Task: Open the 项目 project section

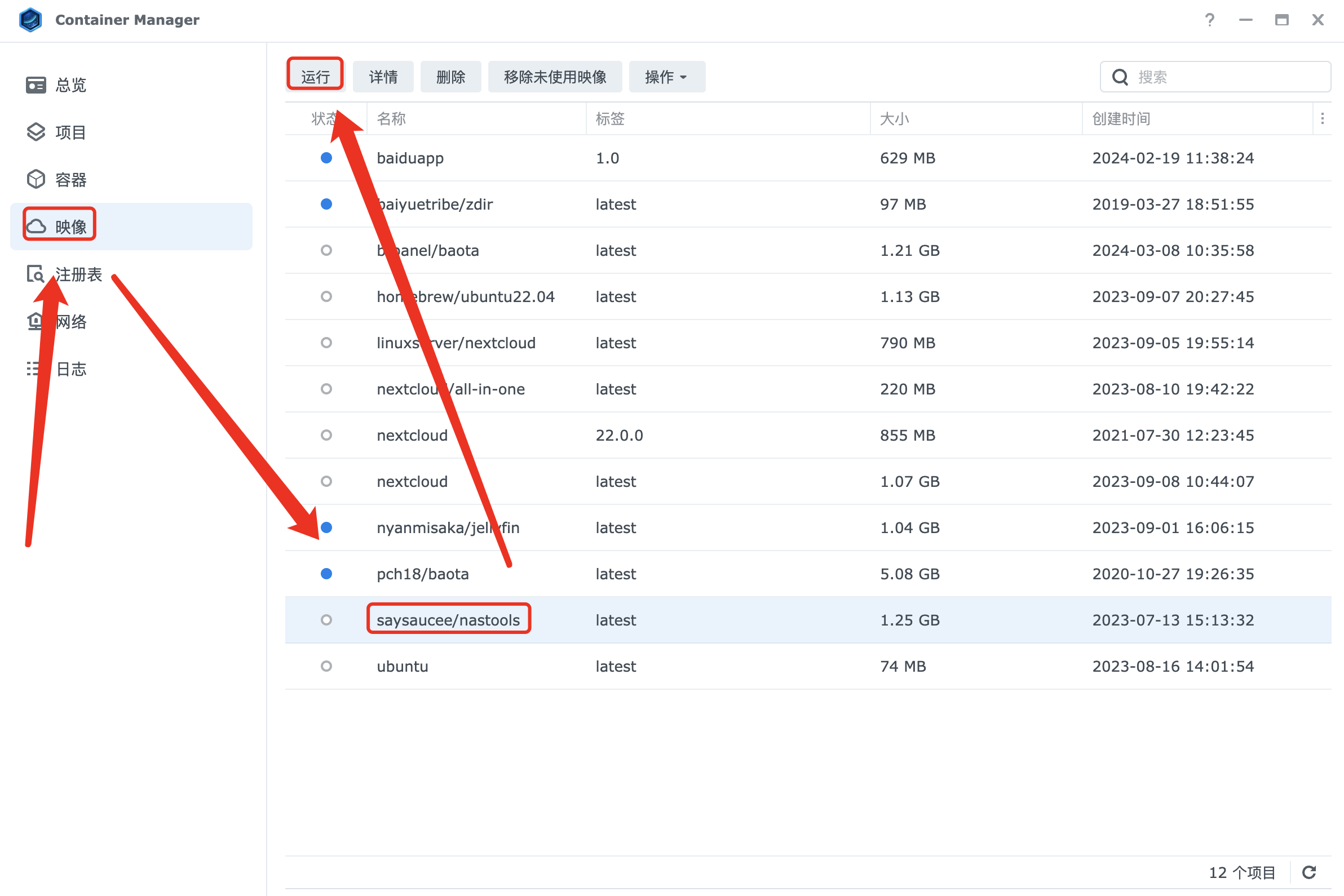Action: click(x=131, y=132)
